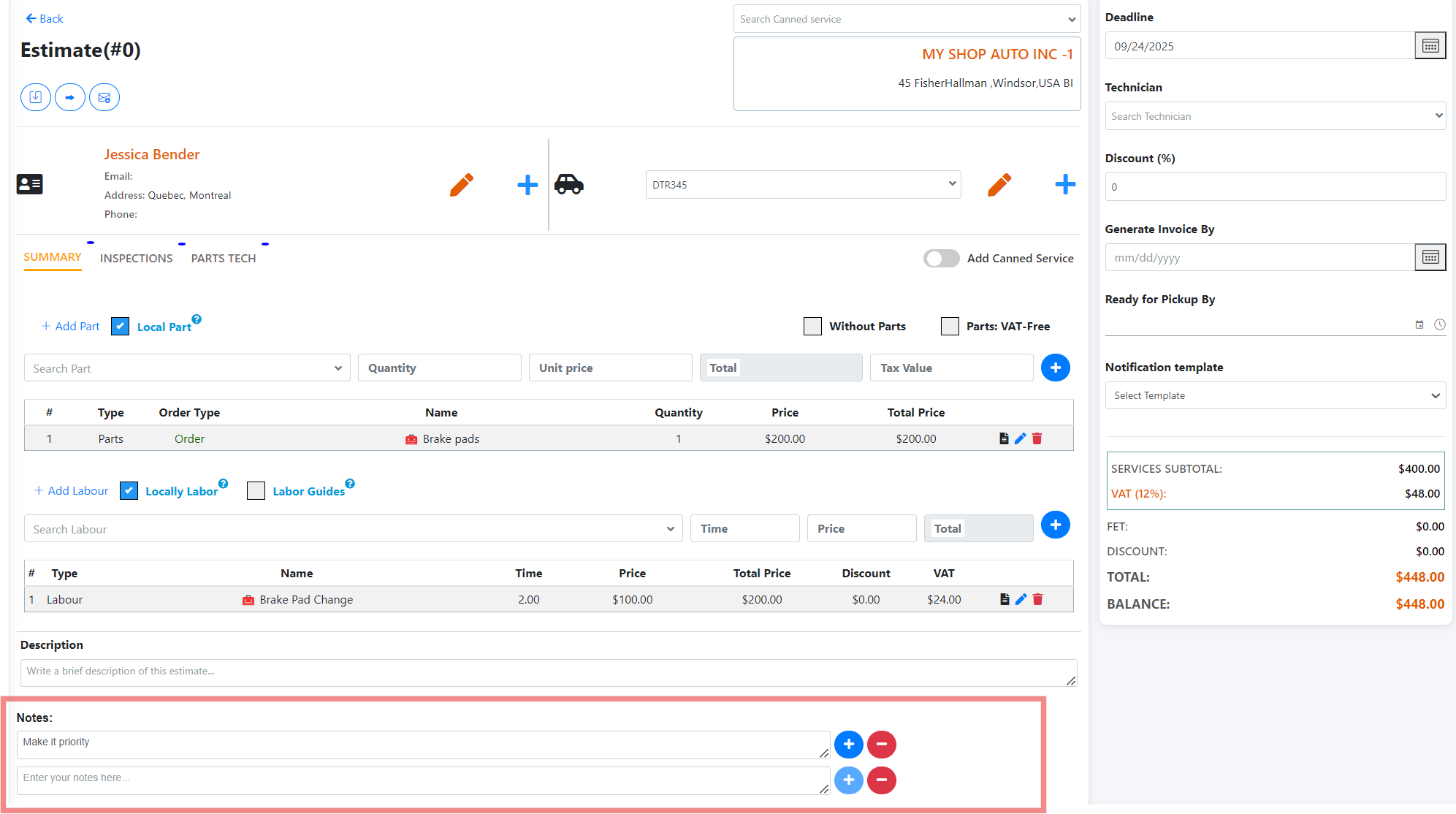Screen dimensions: 1456x814
Task: Add new vehicle with the plus icon
Action: pos(1065,184)
